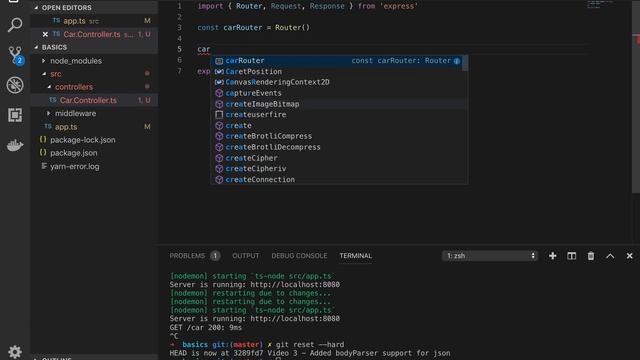The width and height of the screenshot is (640, 360).
Task: Open yarn-error.log file
Action: 94,167
